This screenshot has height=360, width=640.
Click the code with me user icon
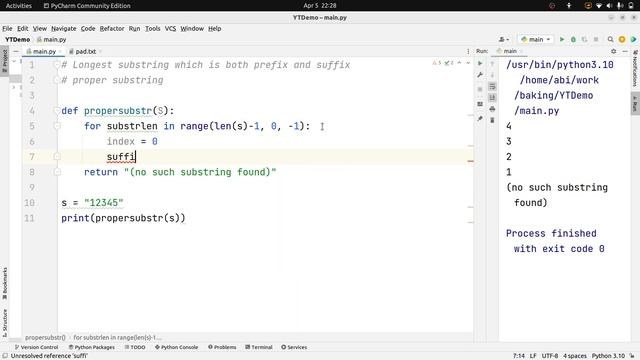pos(504,39)
